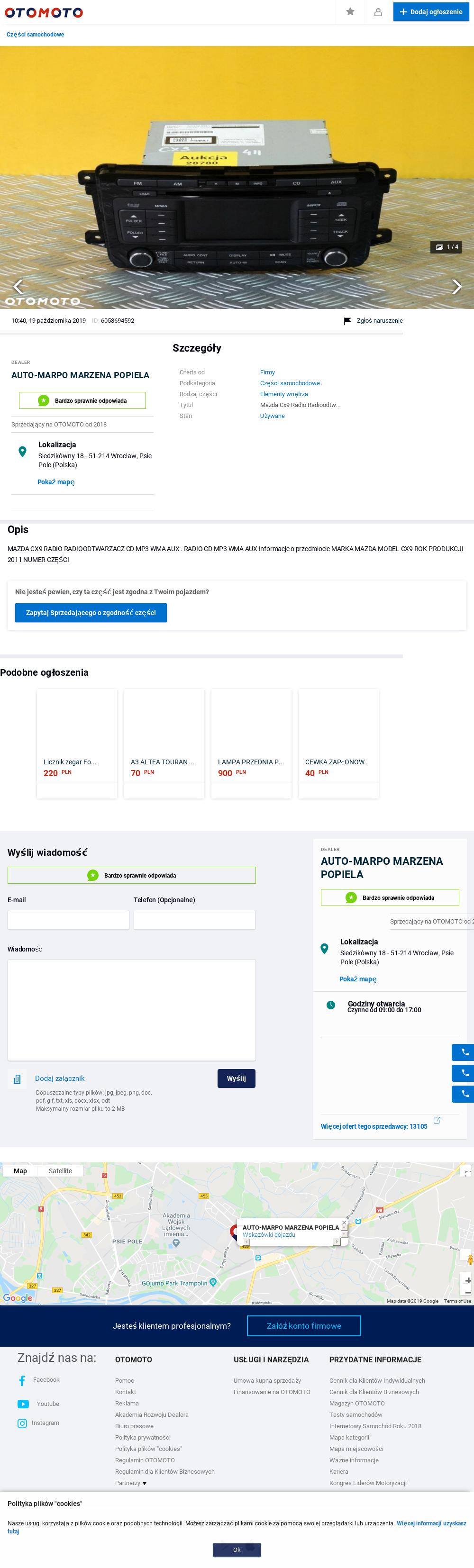Expand Partnerzy dropdown in footer
This screenshot has width=474, height=1568.
[x=131, y=1483]
